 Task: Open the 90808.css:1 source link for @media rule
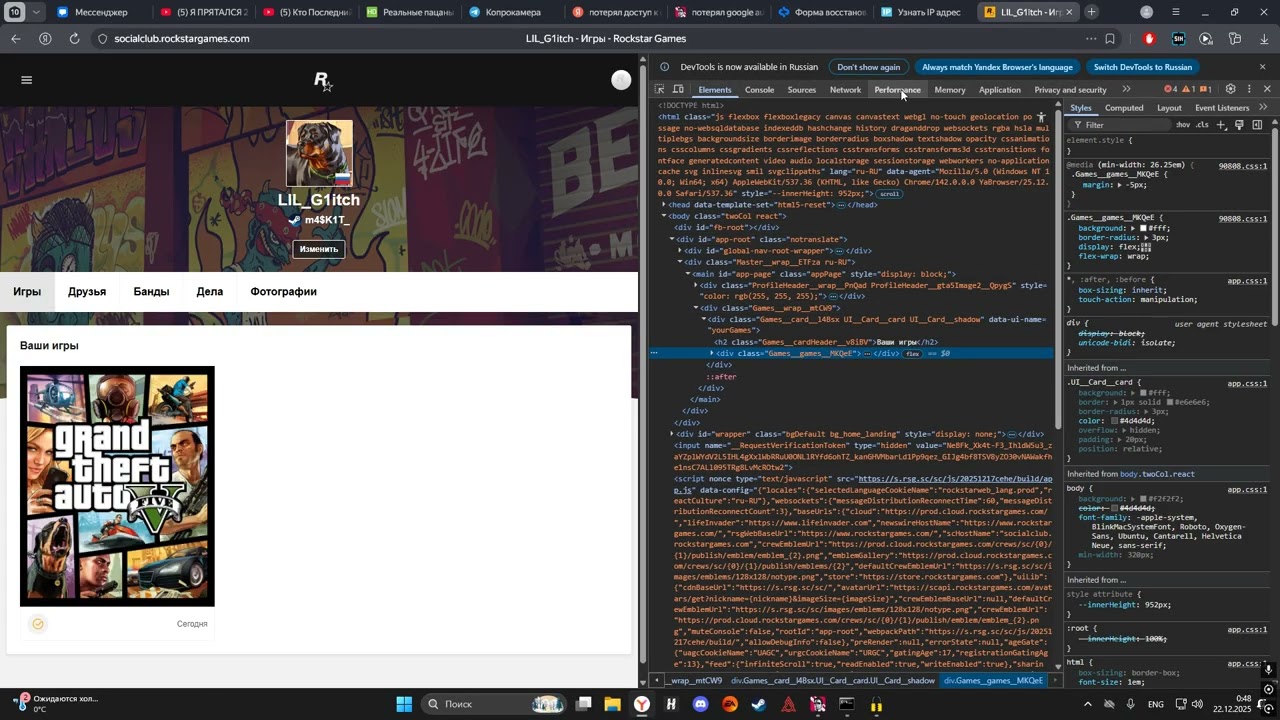[1243, 166]
